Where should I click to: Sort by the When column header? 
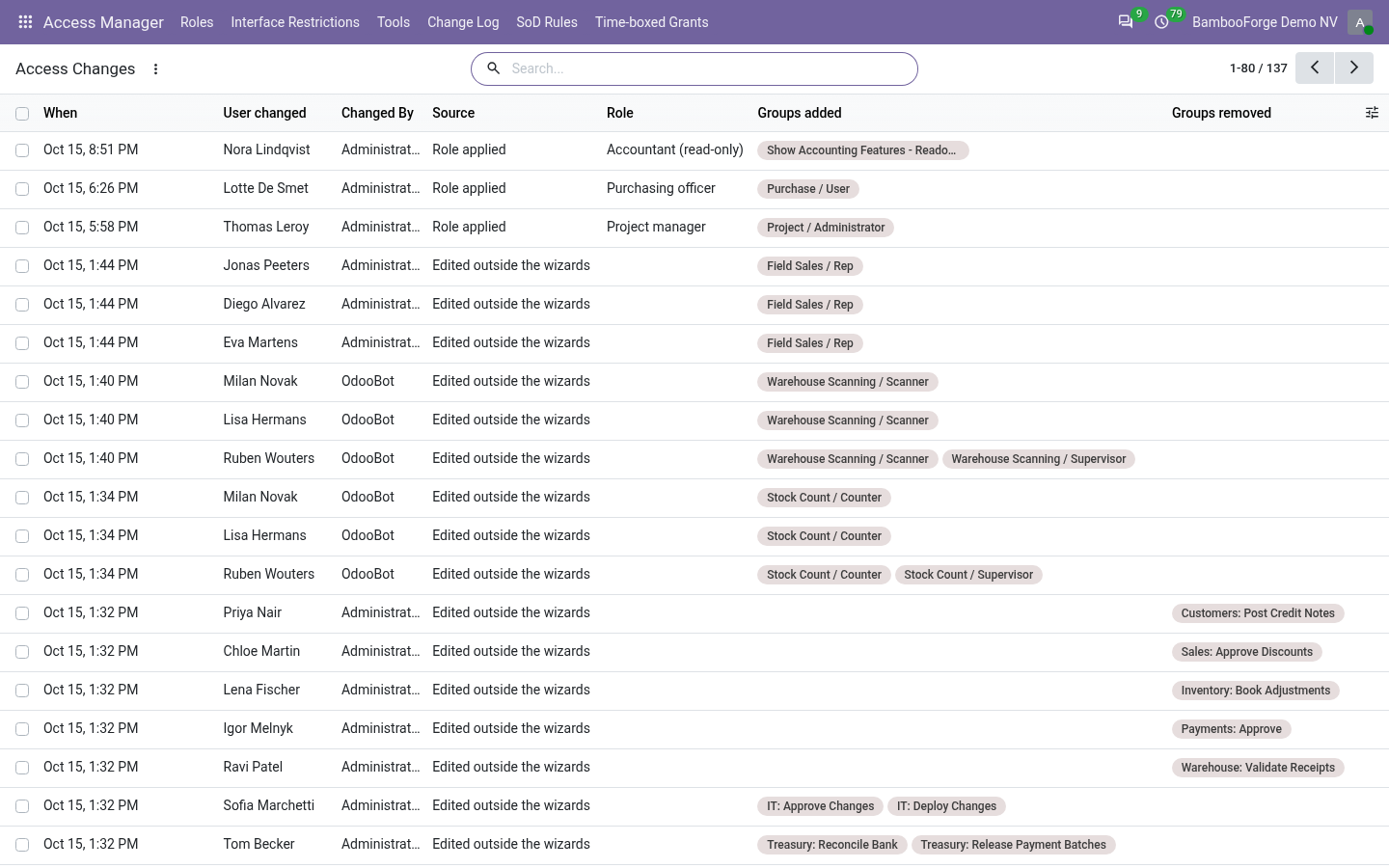pyautogui.click(x=61, y=113)
